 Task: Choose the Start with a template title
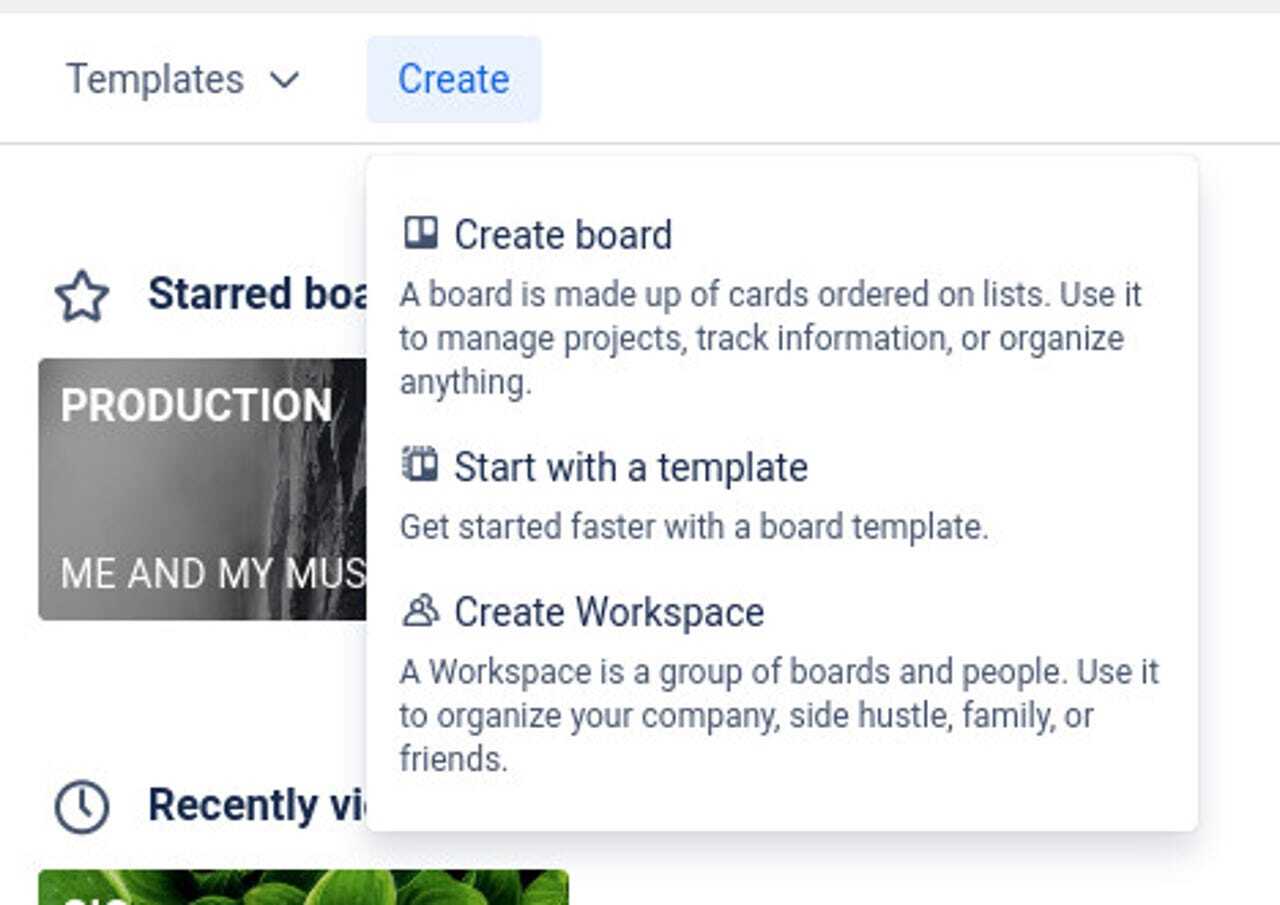pos(630,467)
